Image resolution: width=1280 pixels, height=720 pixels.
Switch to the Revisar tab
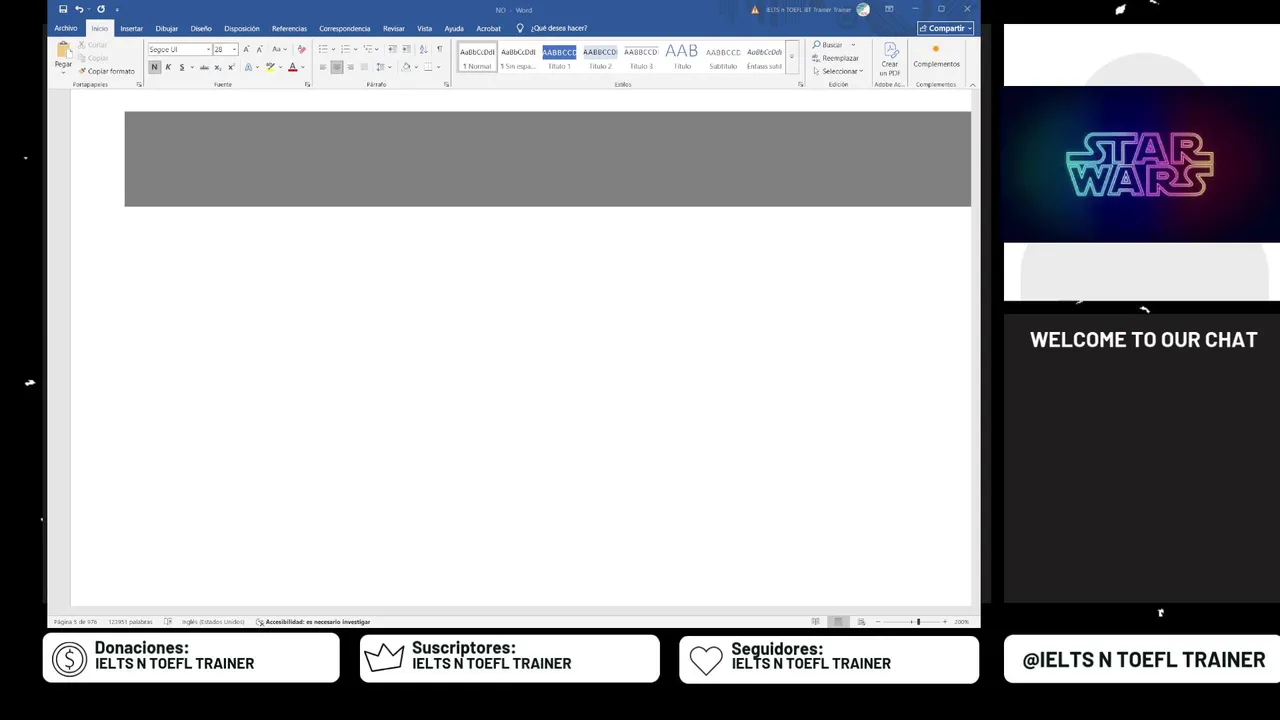click(x=394, y=28)
